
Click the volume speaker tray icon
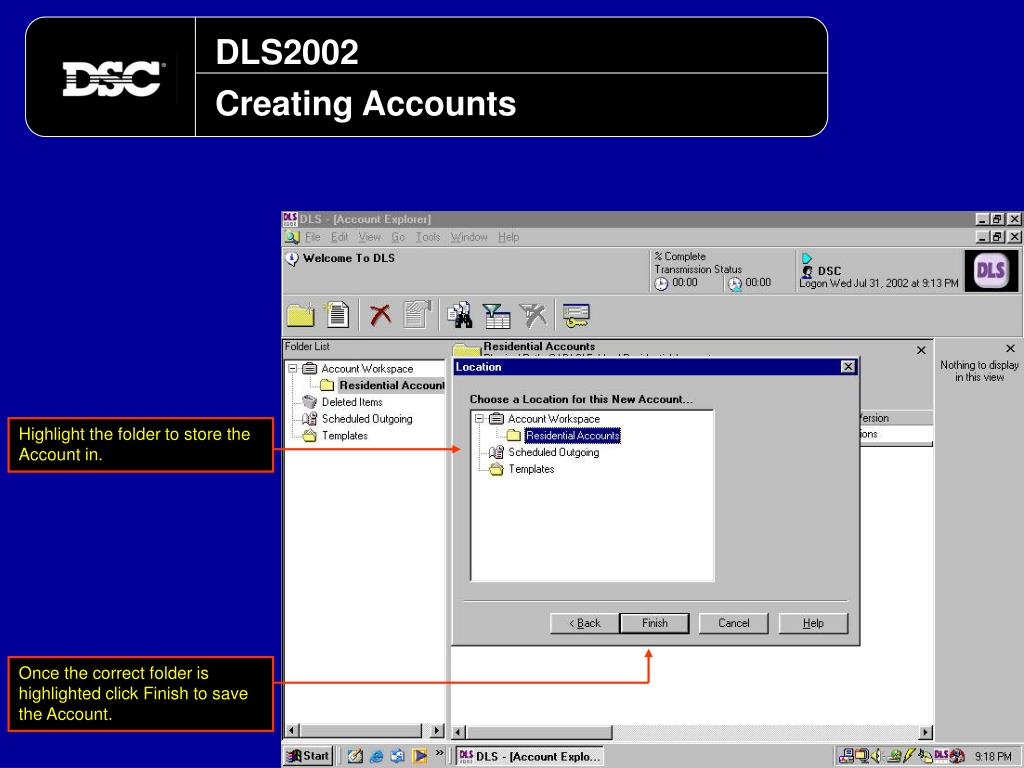tap(876, 756)
